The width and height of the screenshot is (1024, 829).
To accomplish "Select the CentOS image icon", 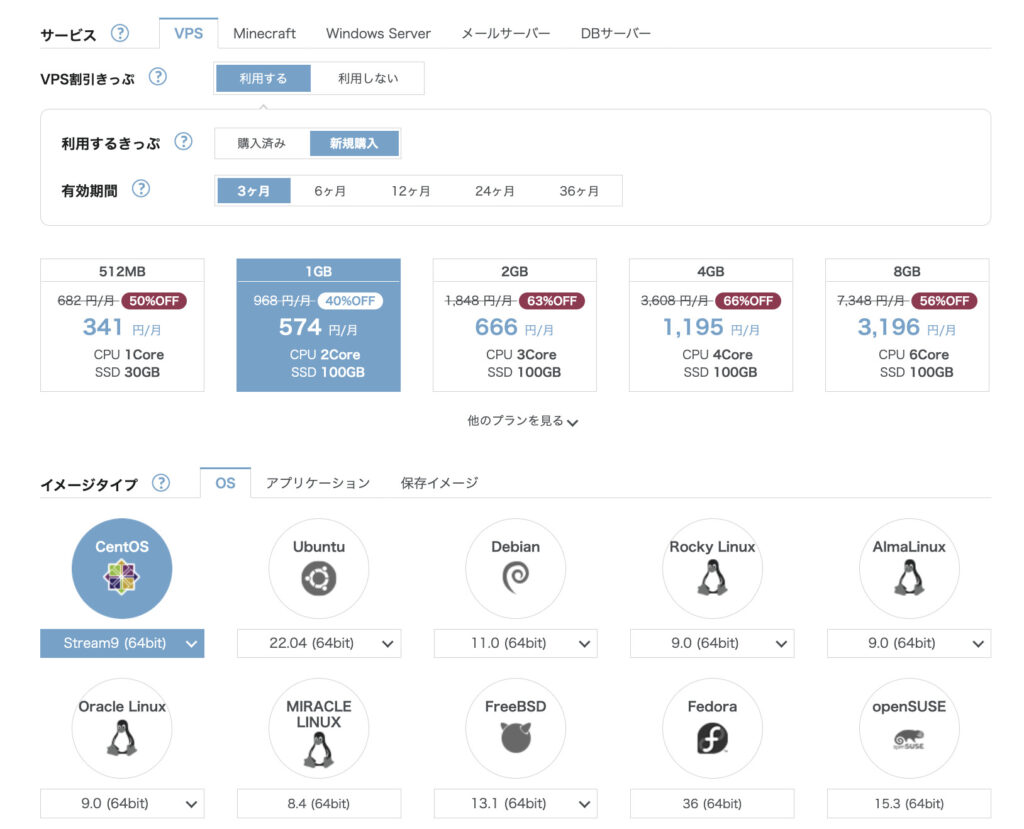I will pos(122,568).
